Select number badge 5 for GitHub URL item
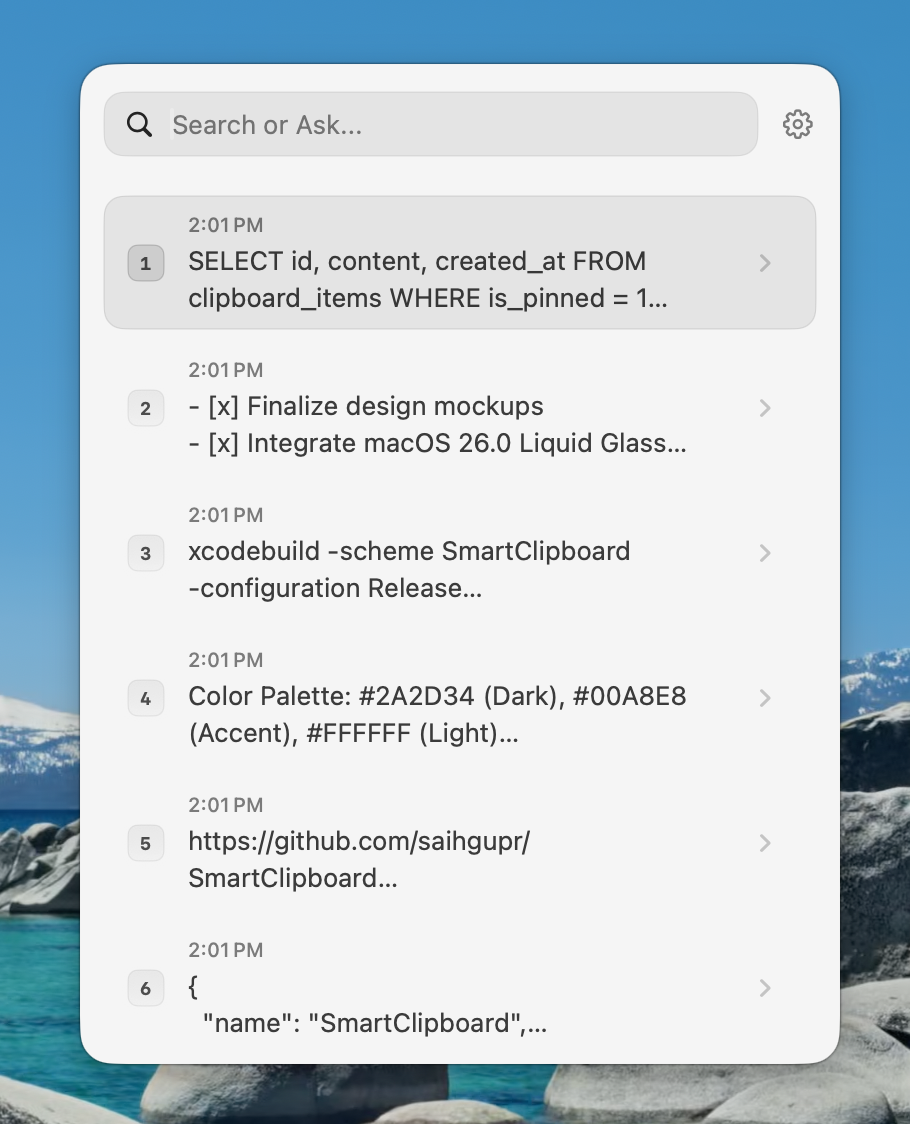Viewport: 910px width, 1124px height. click(146, 843)
